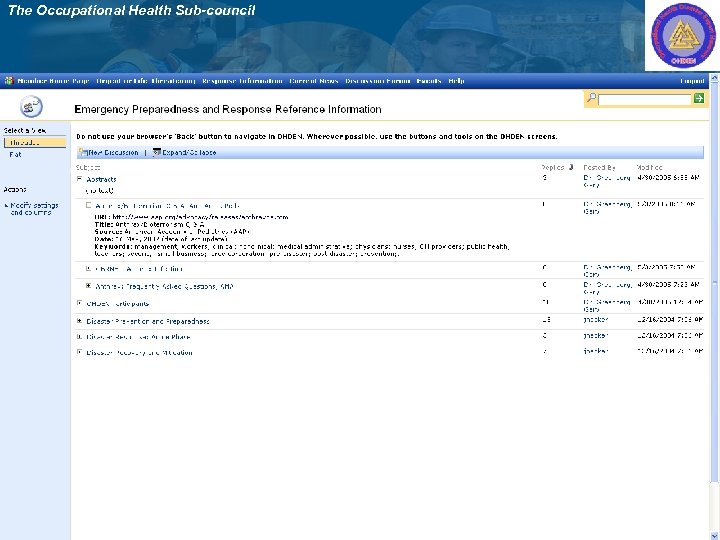This screenshot has width=720, height=540.
Task: Click the green arrow search go button
Action: click(x=698, y=98)
